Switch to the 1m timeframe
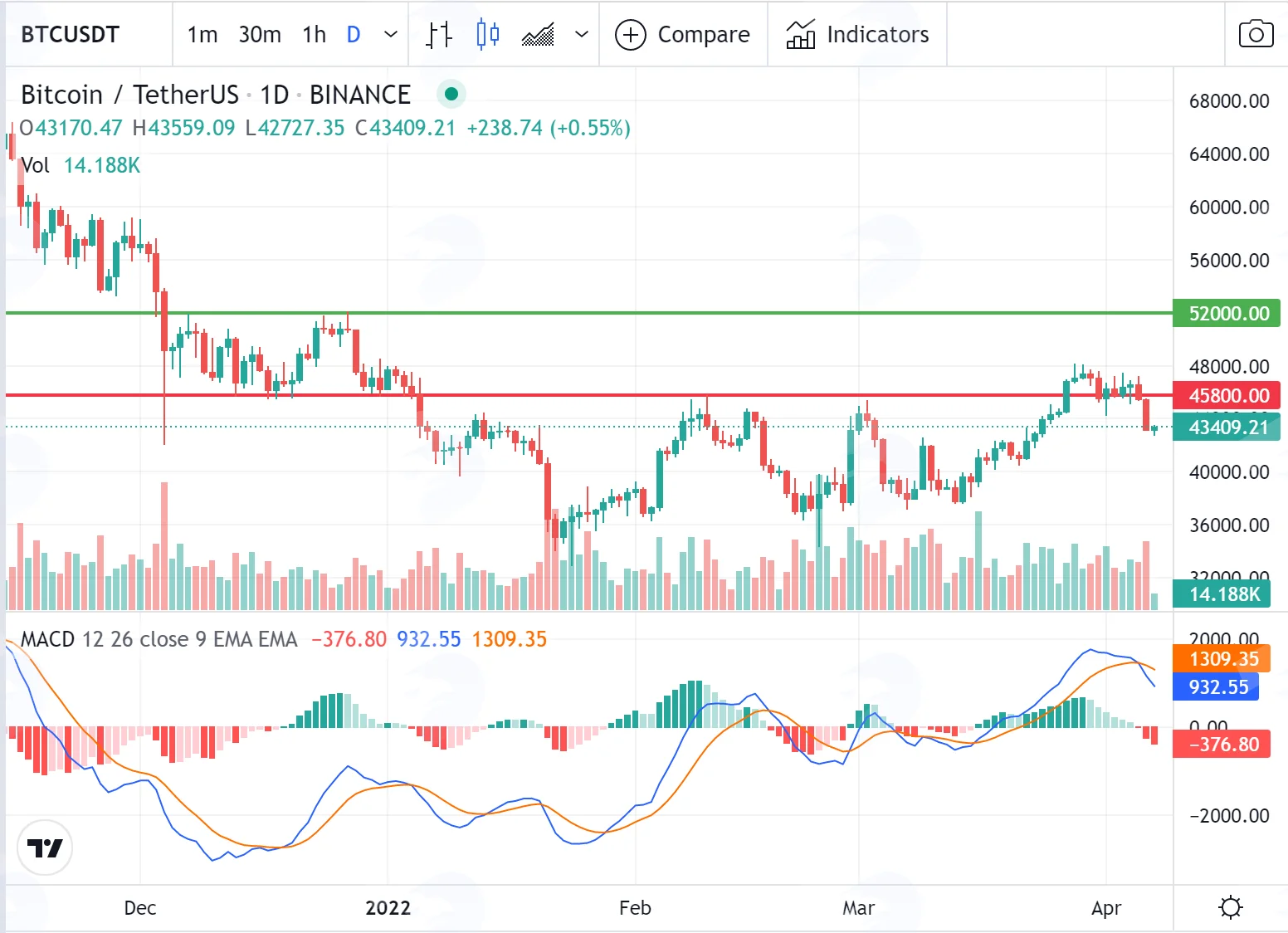The image size is (1288, 933). [202, 35]
